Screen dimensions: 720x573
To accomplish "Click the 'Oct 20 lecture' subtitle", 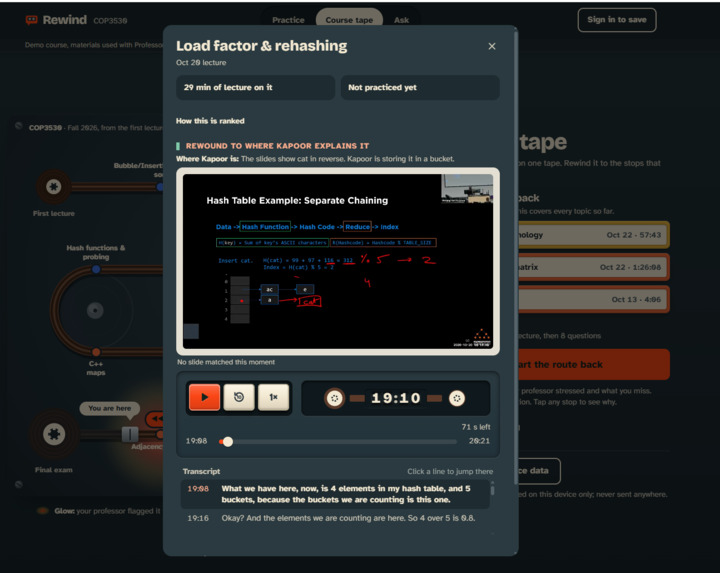I will pos(201,62).
